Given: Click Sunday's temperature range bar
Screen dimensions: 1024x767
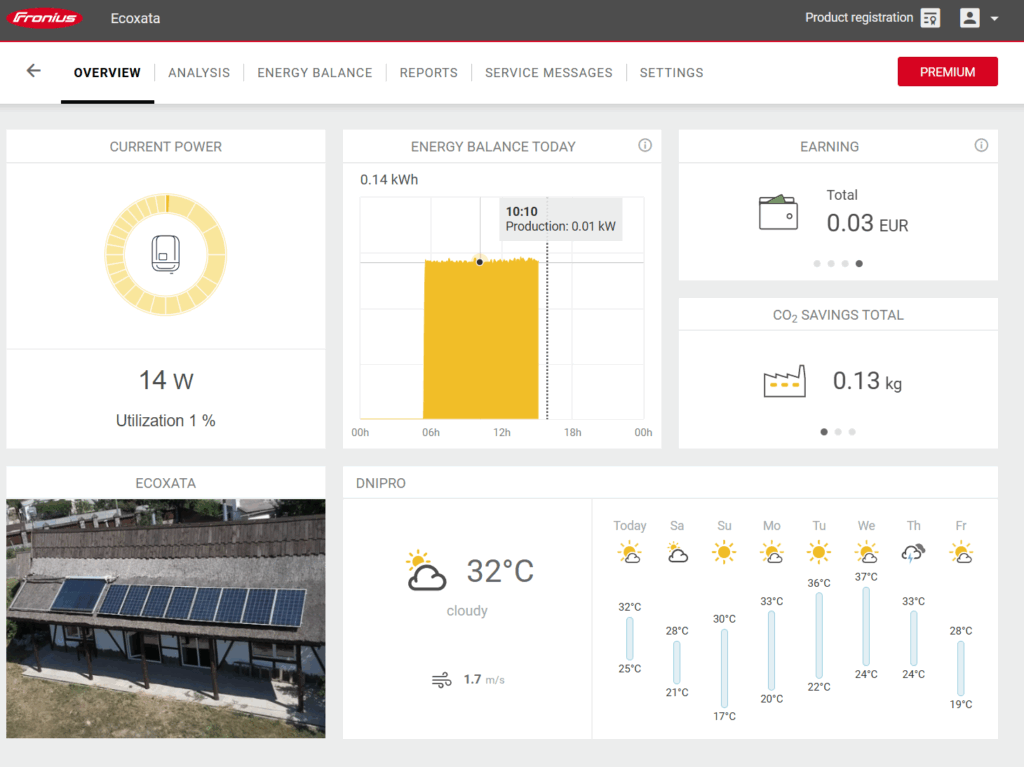Looking at the screenshot, I should (724, 668).
